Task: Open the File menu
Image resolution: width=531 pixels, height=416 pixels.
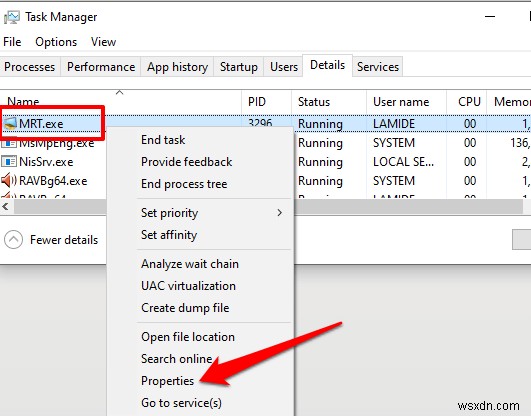Action: point(12,42)
